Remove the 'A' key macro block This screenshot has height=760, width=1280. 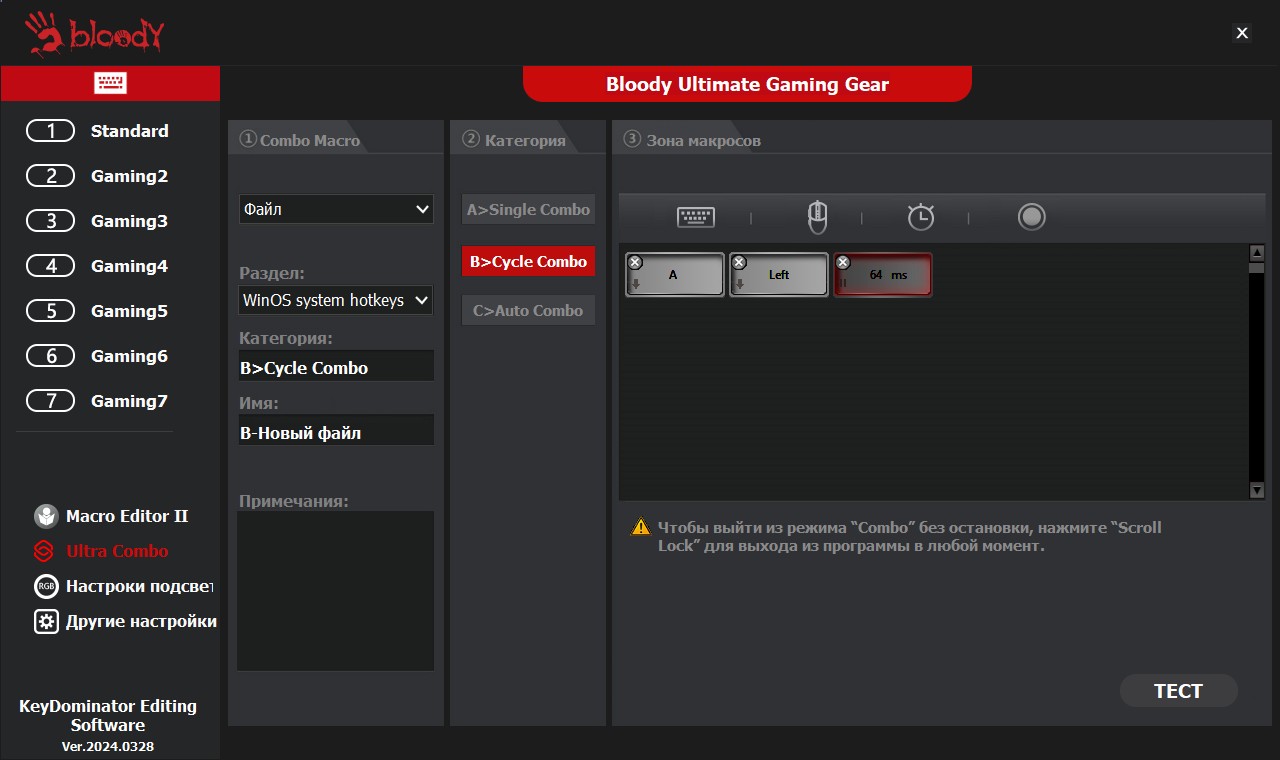(635, 263)
